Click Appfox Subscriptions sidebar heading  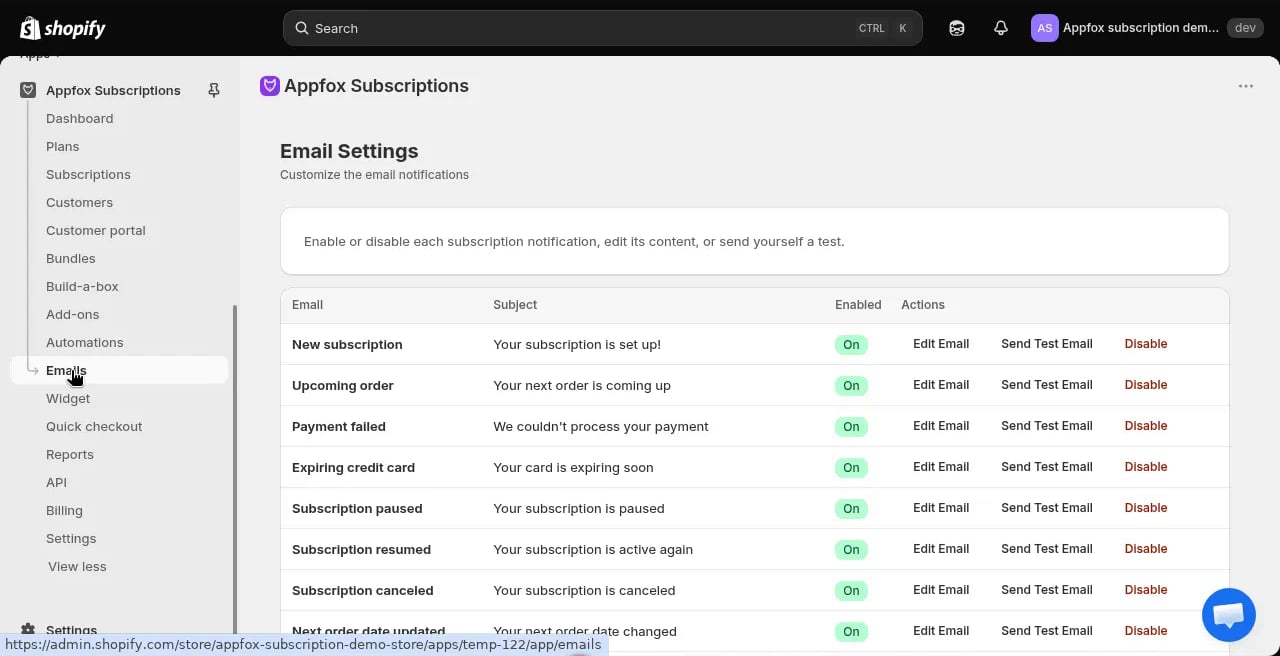tap(113, 90)
